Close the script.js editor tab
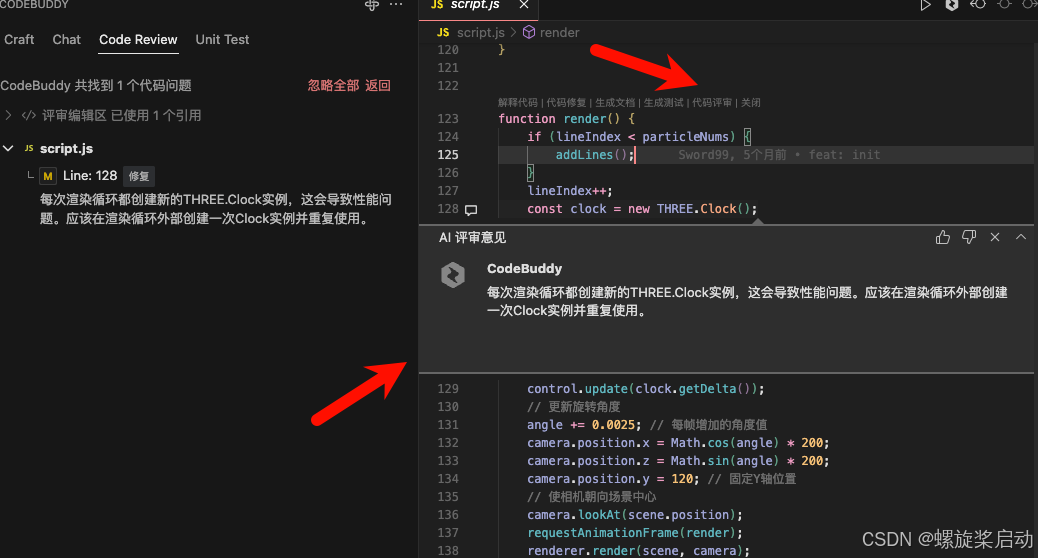This screenshot has height=558, width=1038. (524, 5)
